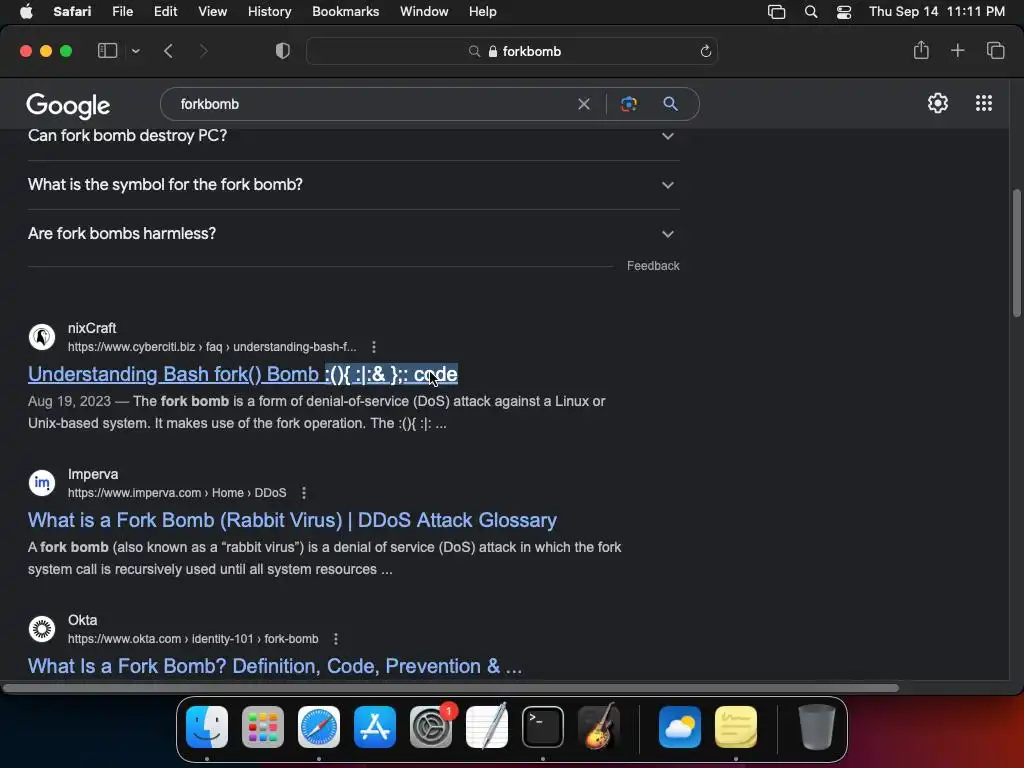This screenshot has height=768, width=1024.
Task: Open App Store from the Dock
Action: (375, 727)
